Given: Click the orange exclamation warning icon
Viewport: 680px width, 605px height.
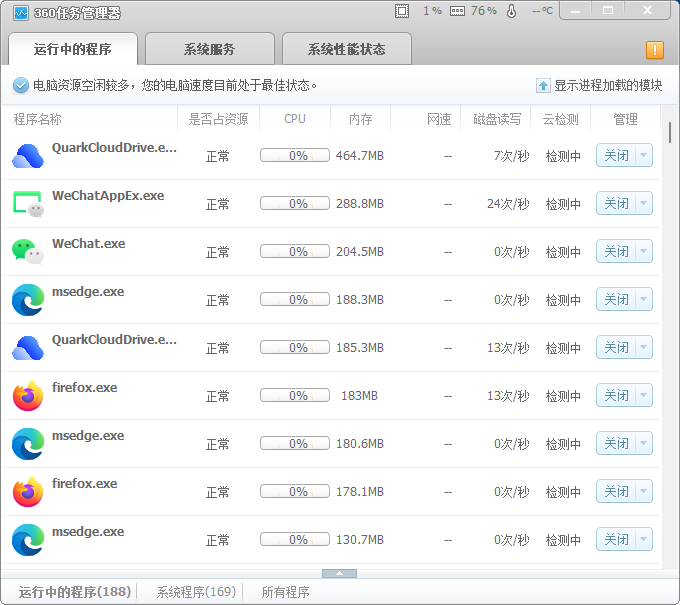Looking at the screenshot, I should pos(655,50).
